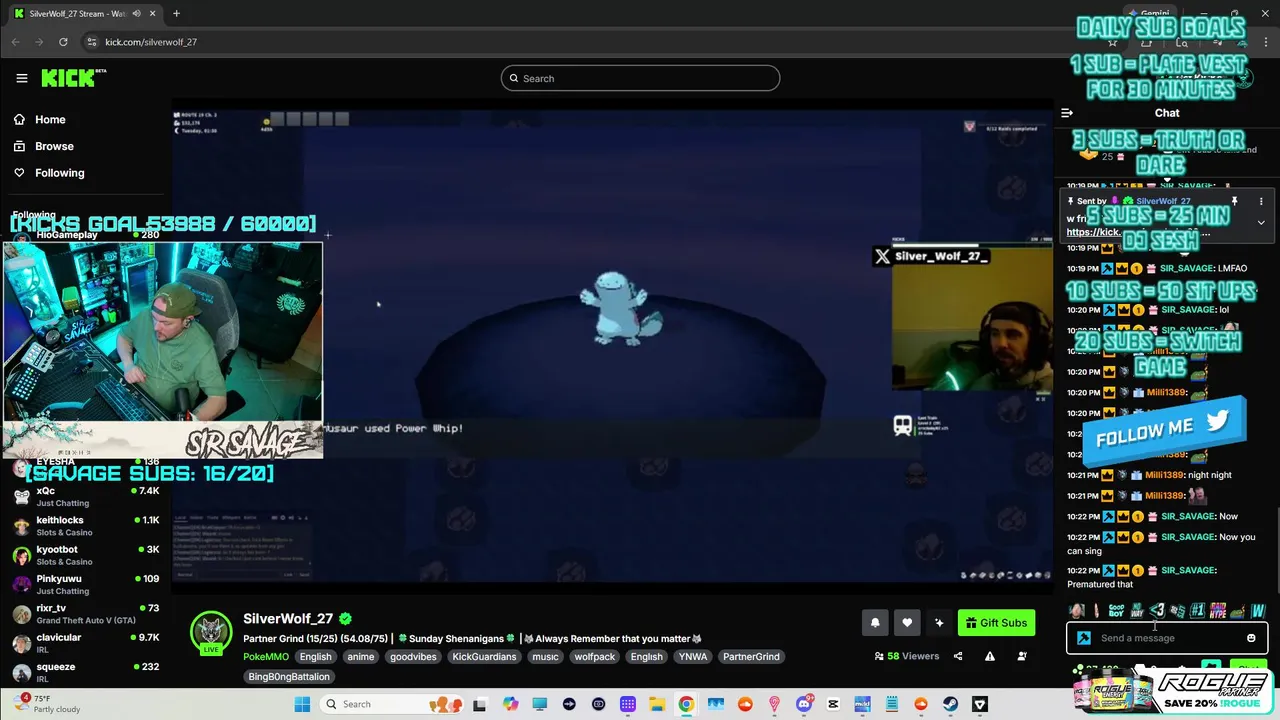Open Steam from taskbar
The image size is (1280, 720).
pos(951,704)
